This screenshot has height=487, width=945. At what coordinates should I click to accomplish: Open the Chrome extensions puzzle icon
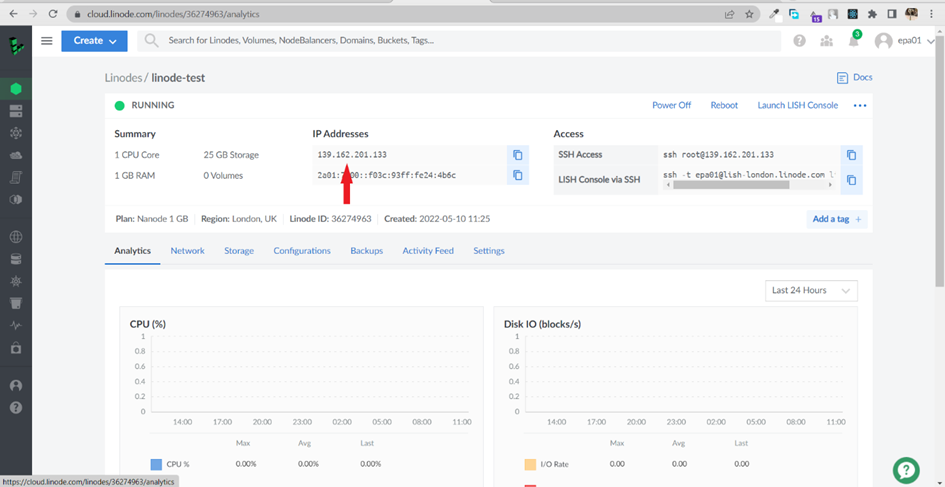871,13
